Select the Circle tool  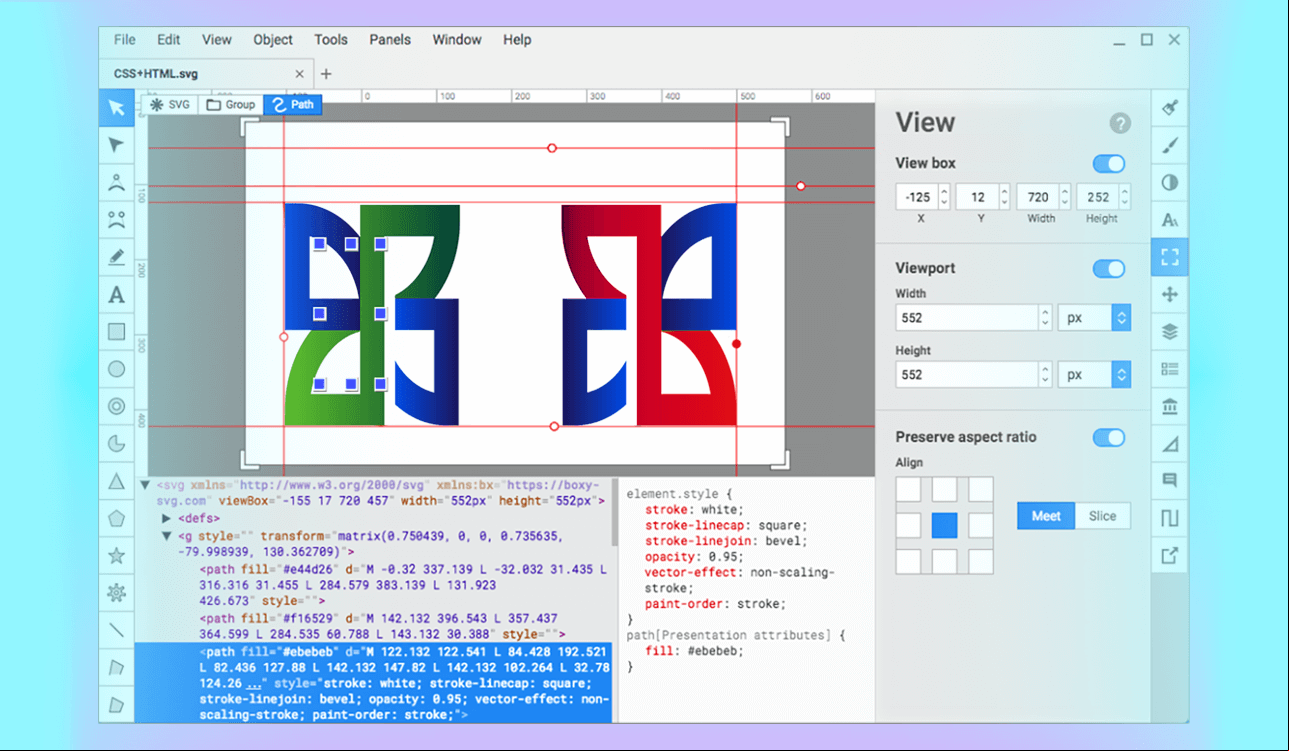(x=117, y=369)
